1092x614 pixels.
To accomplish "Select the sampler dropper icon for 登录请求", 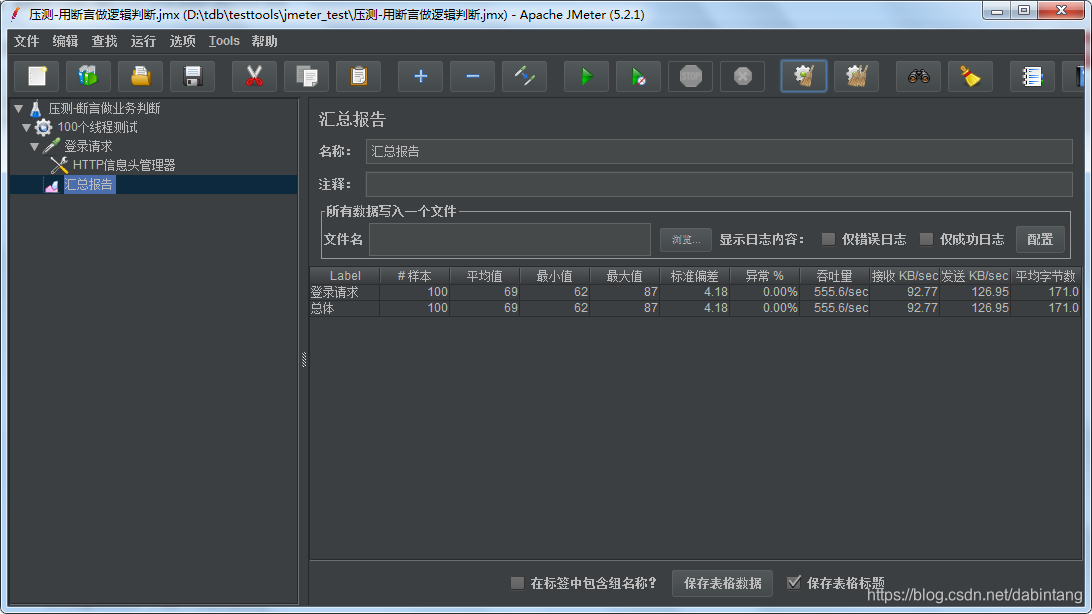I will click(52, 146).
